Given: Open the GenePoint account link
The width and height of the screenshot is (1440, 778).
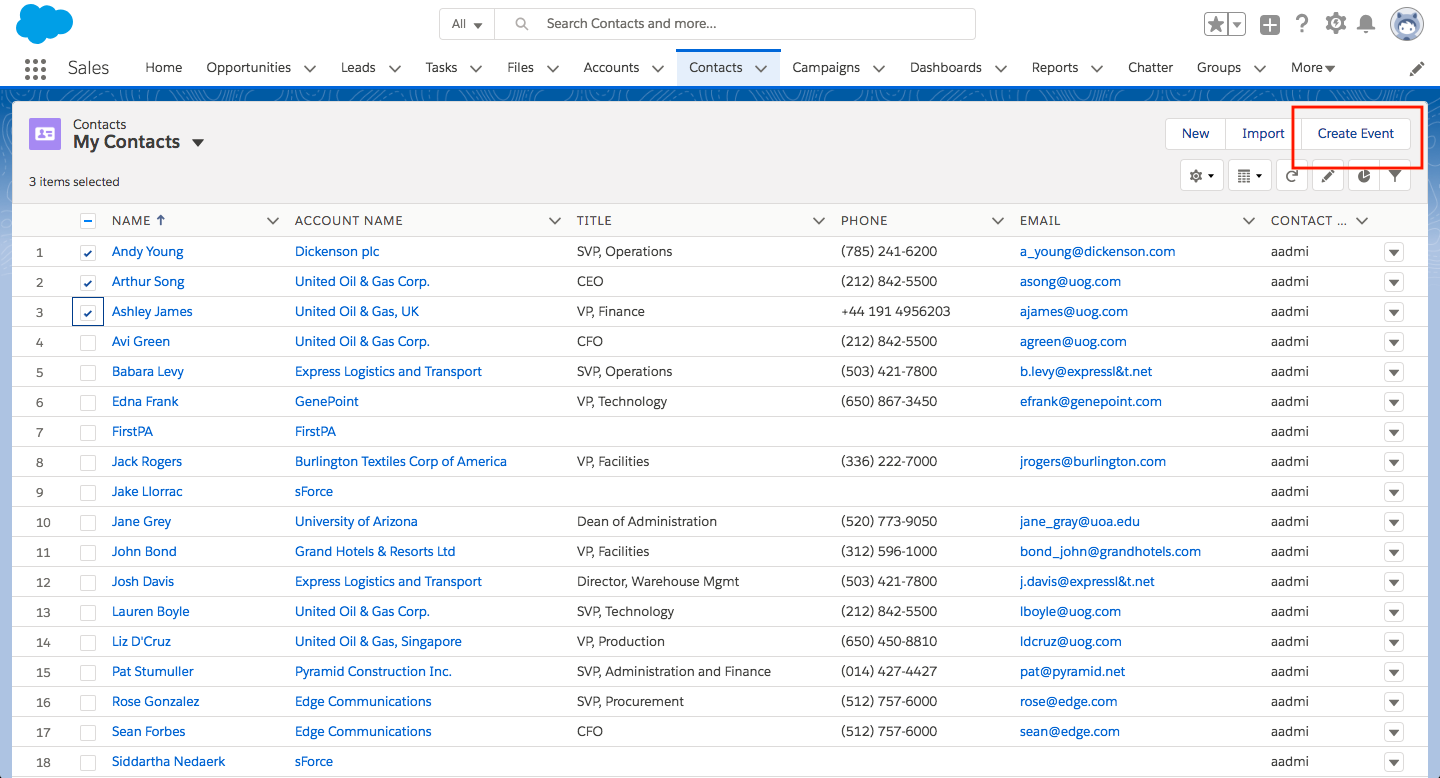Looking at the screenshot, I should coord(327,402).
